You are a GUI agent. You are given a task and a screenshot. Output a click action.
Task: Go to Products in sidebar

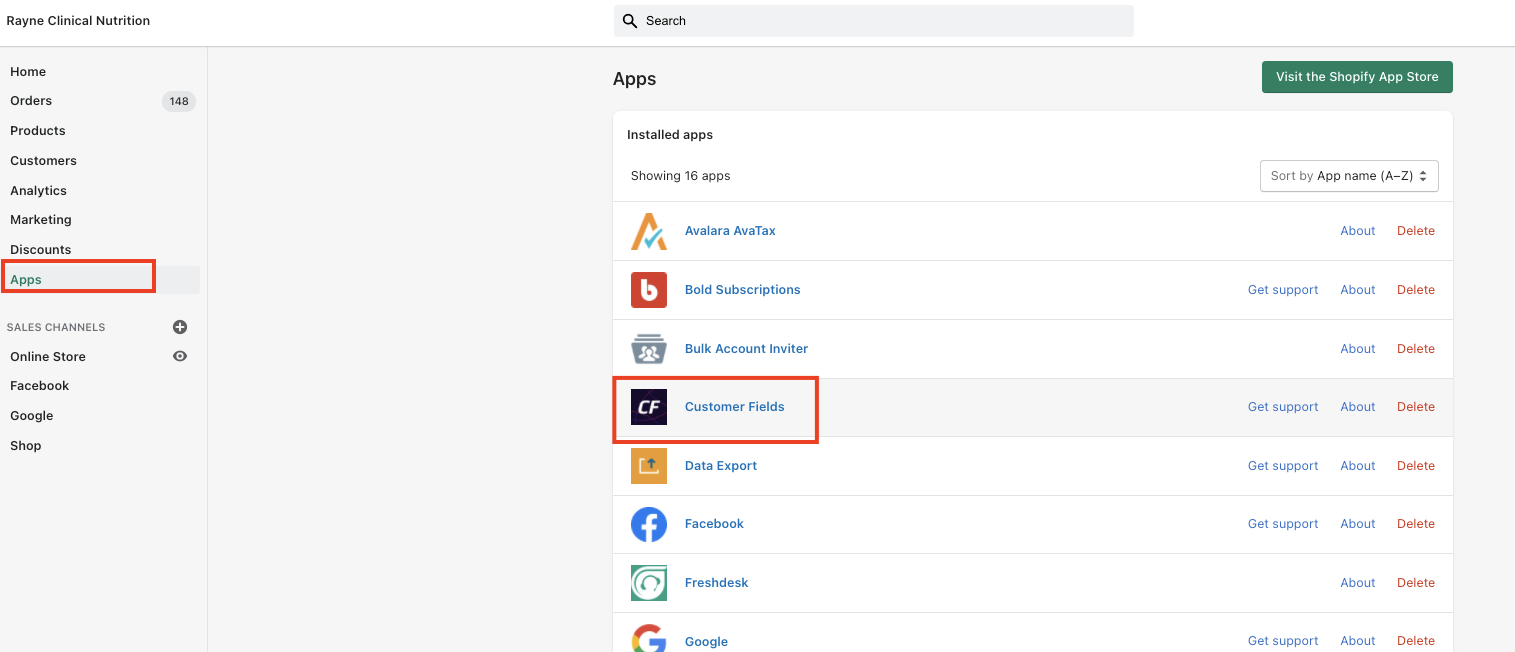38,131
